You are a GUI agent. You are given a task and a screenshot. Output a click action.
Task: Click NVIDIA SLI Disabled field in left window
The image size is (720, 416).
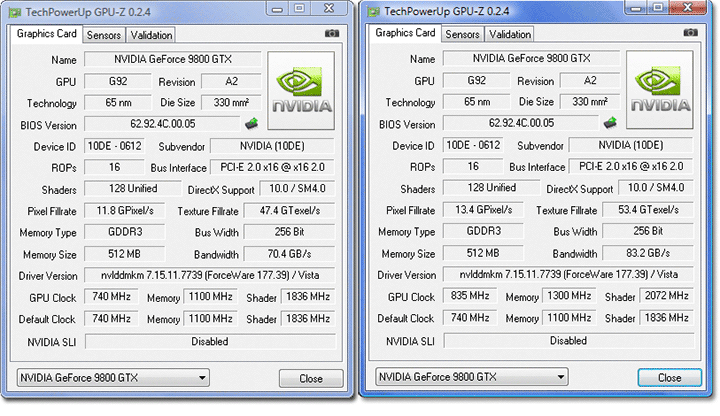[210, 342]
